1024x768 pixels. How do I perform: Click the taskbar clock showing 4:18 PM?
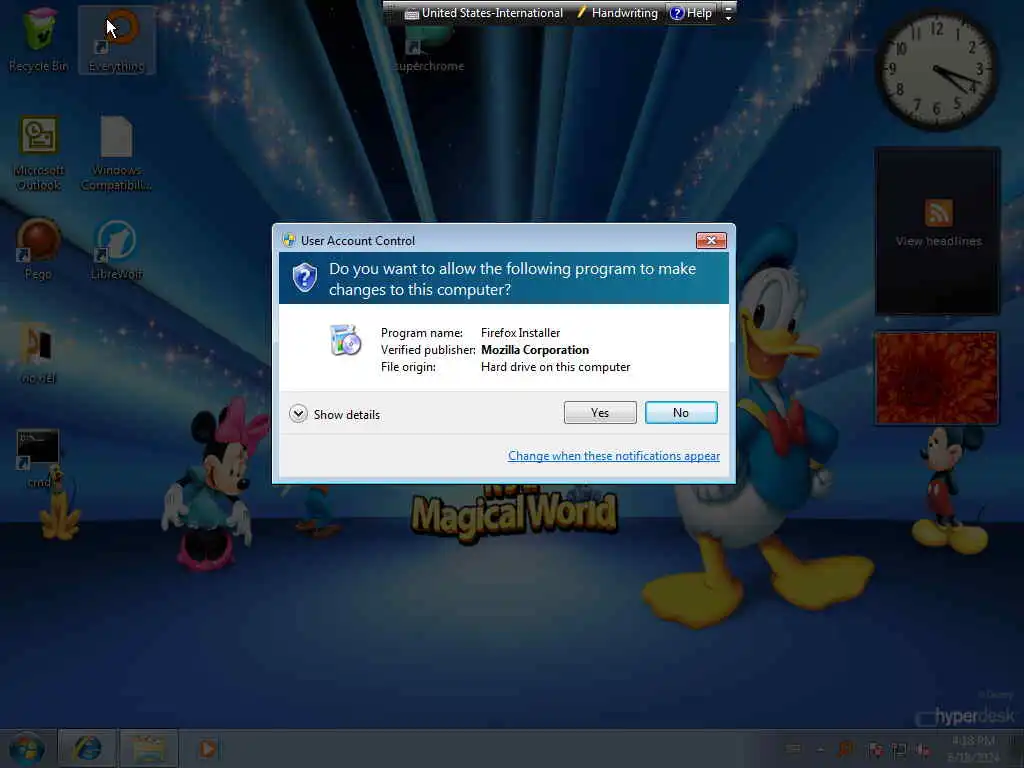tap(973, 749)
